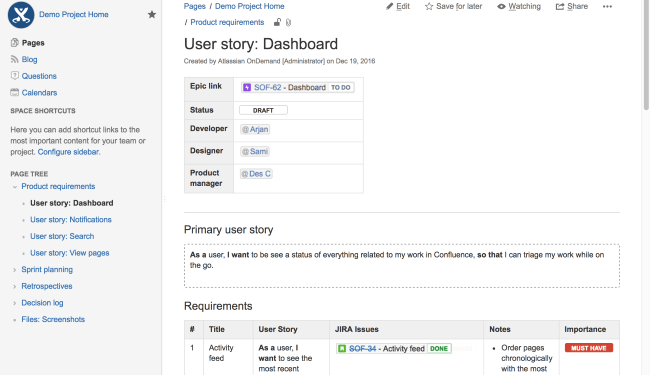The image size is (650, 375).
Task: Click the Confluence space logo icon
Action: pos(21,15)
